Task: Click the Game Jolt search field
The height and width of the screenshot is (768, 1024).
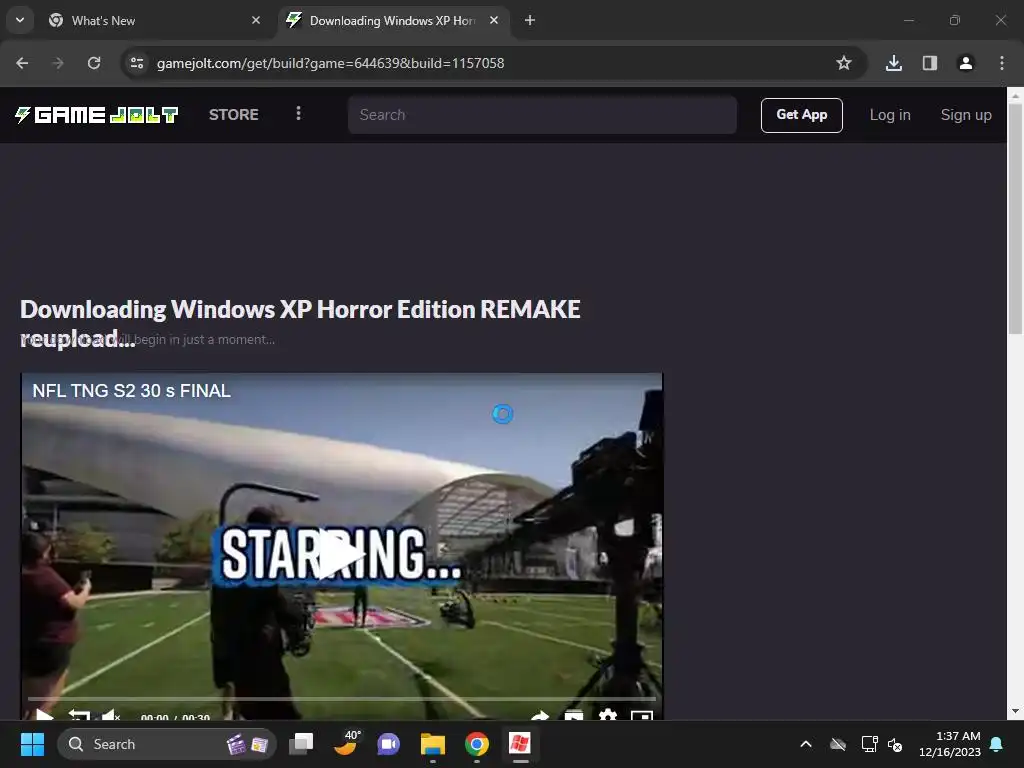Action: pos(542,115)
